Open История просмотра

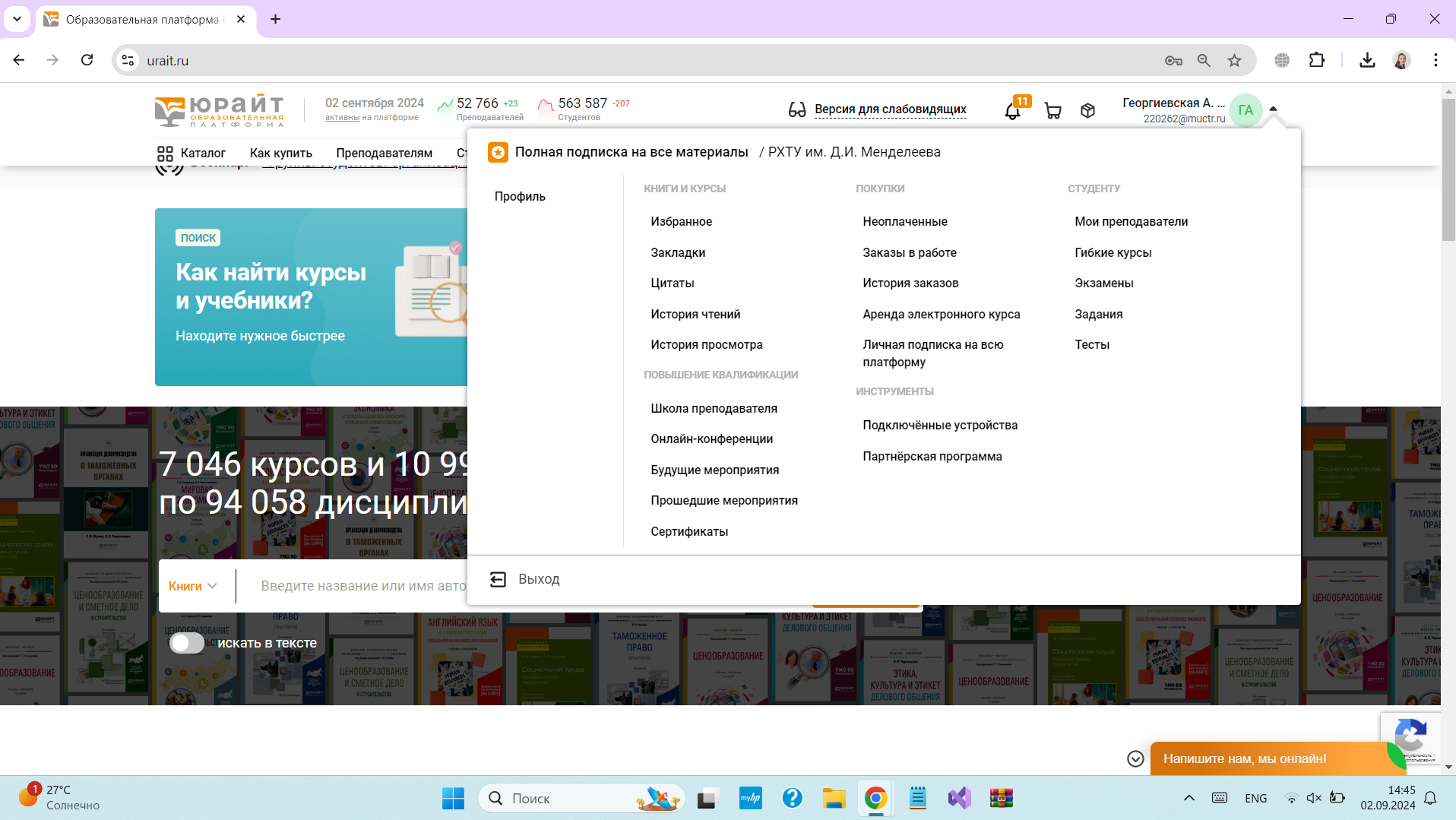(707, 344)
